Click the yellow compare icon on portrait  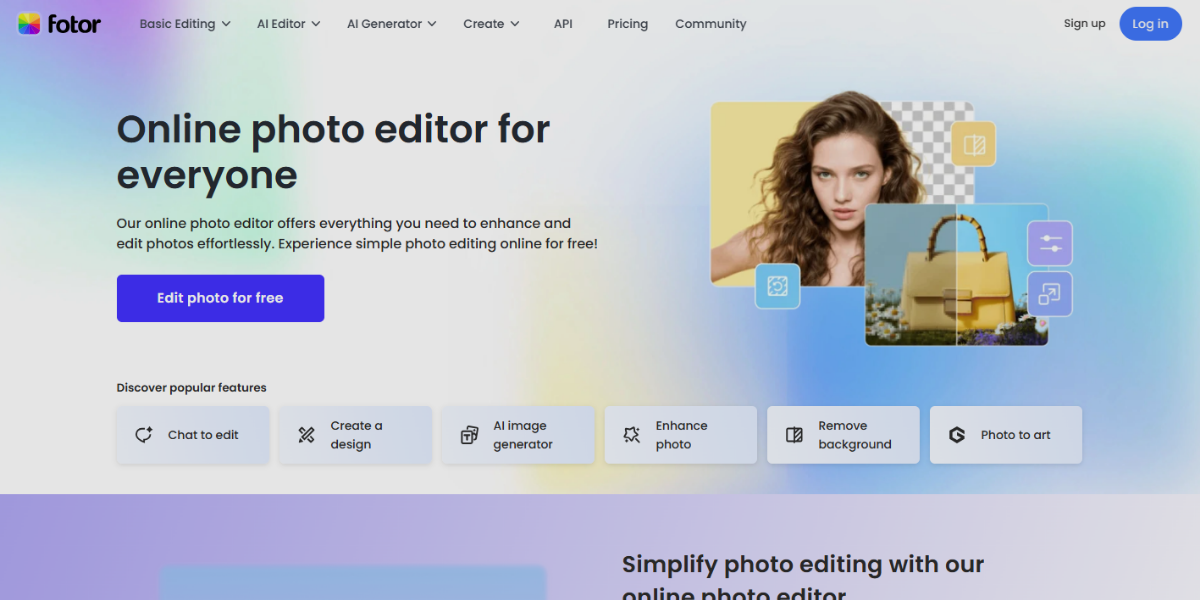click(974, 144)
